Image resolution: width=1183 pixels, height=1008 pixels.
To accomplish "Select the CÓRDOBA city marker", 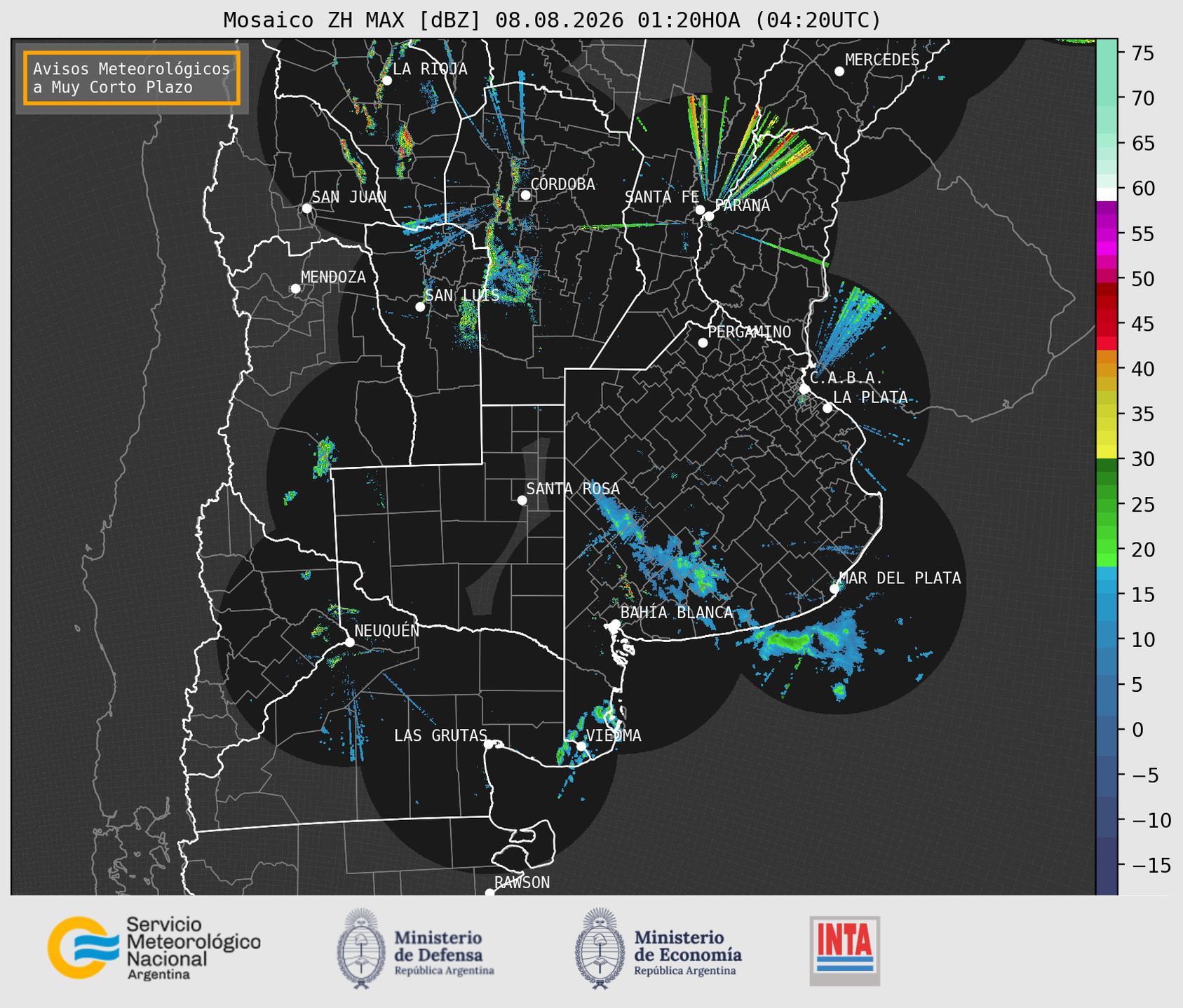I will 525,195.
